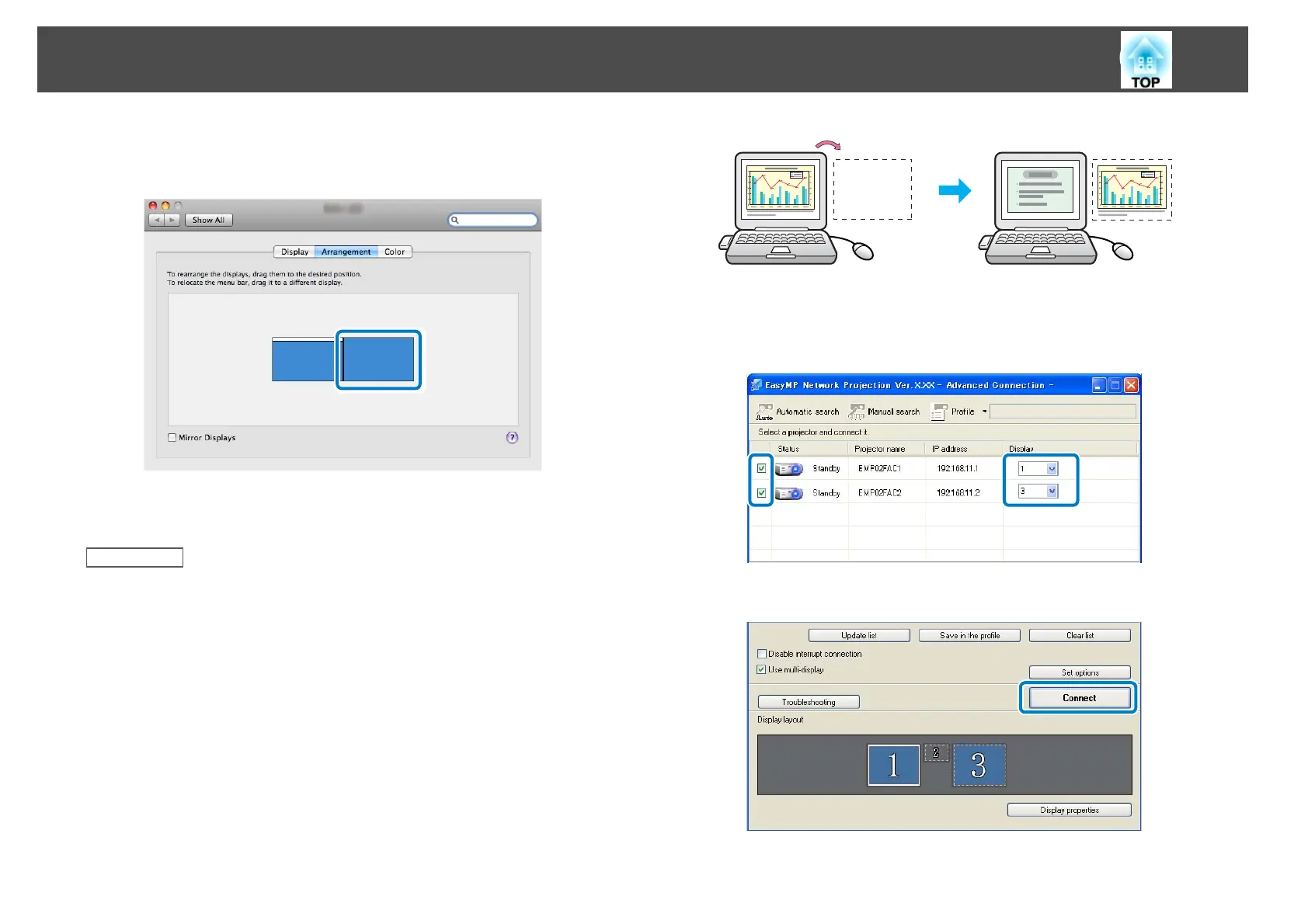Image resolution: width=1308 pixels, height=924 pixels.
Task: Click the Profile list icon
Action: coord(939,412)
